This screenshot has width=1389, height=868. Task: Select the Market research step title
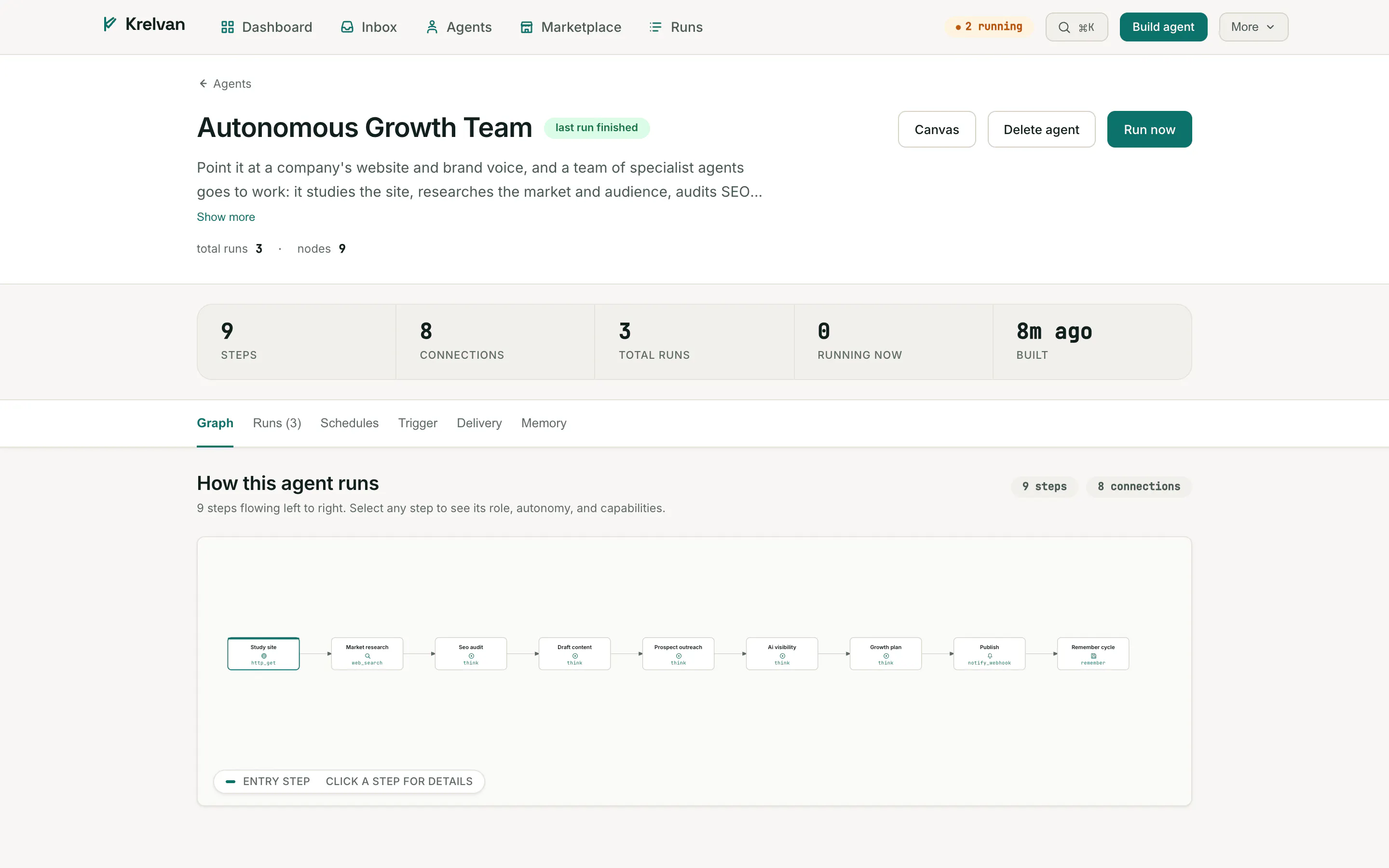pos(368,647)
